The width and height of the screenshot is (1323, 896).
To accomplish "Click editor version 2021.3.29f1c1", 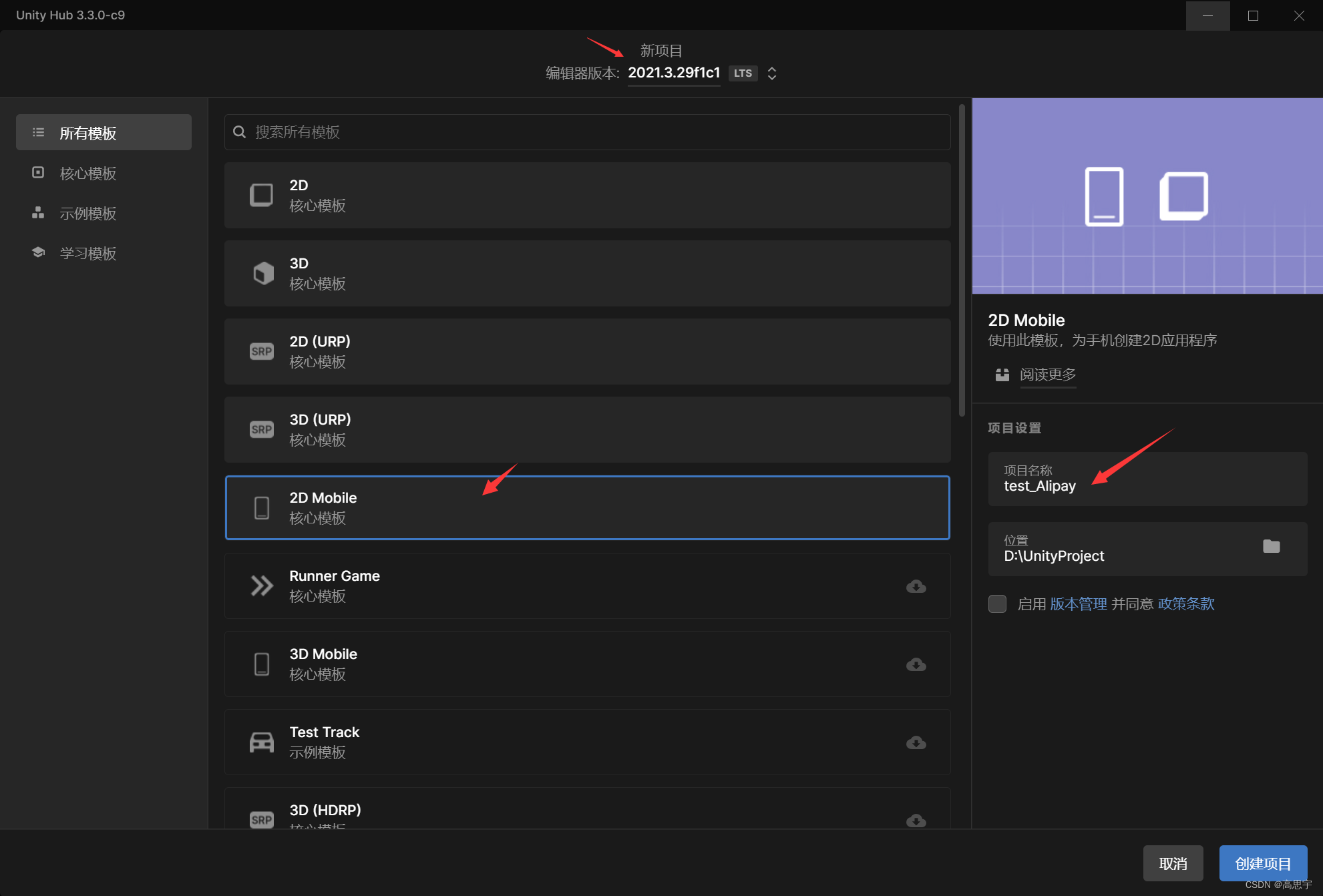I will pyautogui.click(x=674, y=73).
